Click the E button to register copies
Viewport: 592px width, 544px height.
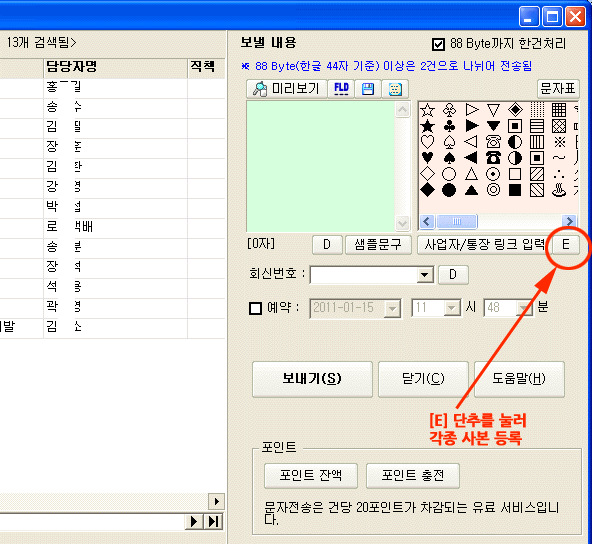[x=566, y=245]
